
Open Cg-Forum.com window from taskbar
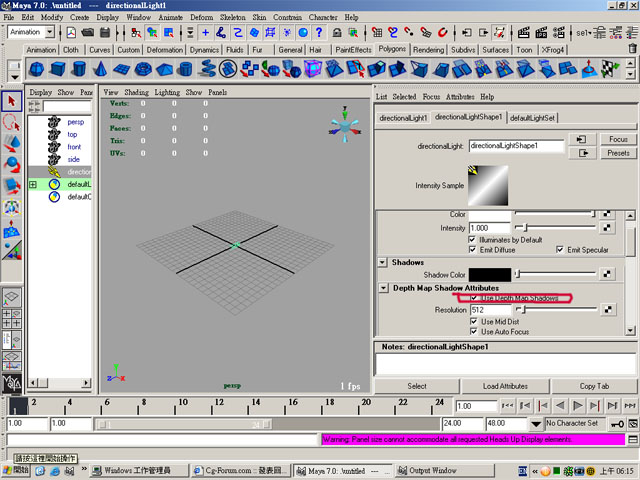pyautogui.click(x=241, y=470)
